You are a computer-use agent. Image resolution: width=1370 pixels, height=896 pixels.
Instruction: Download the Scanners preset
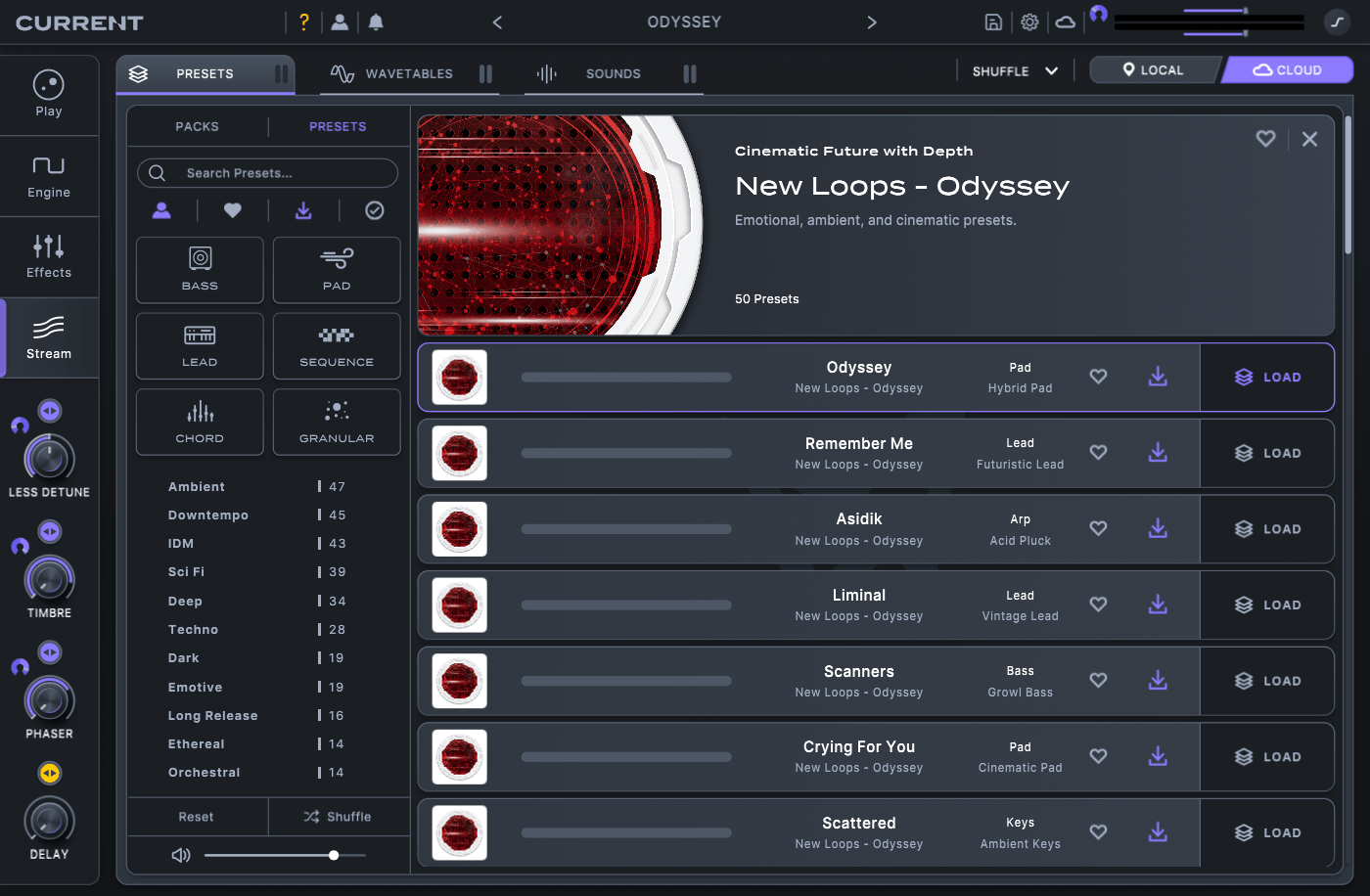pos(1158,681)
